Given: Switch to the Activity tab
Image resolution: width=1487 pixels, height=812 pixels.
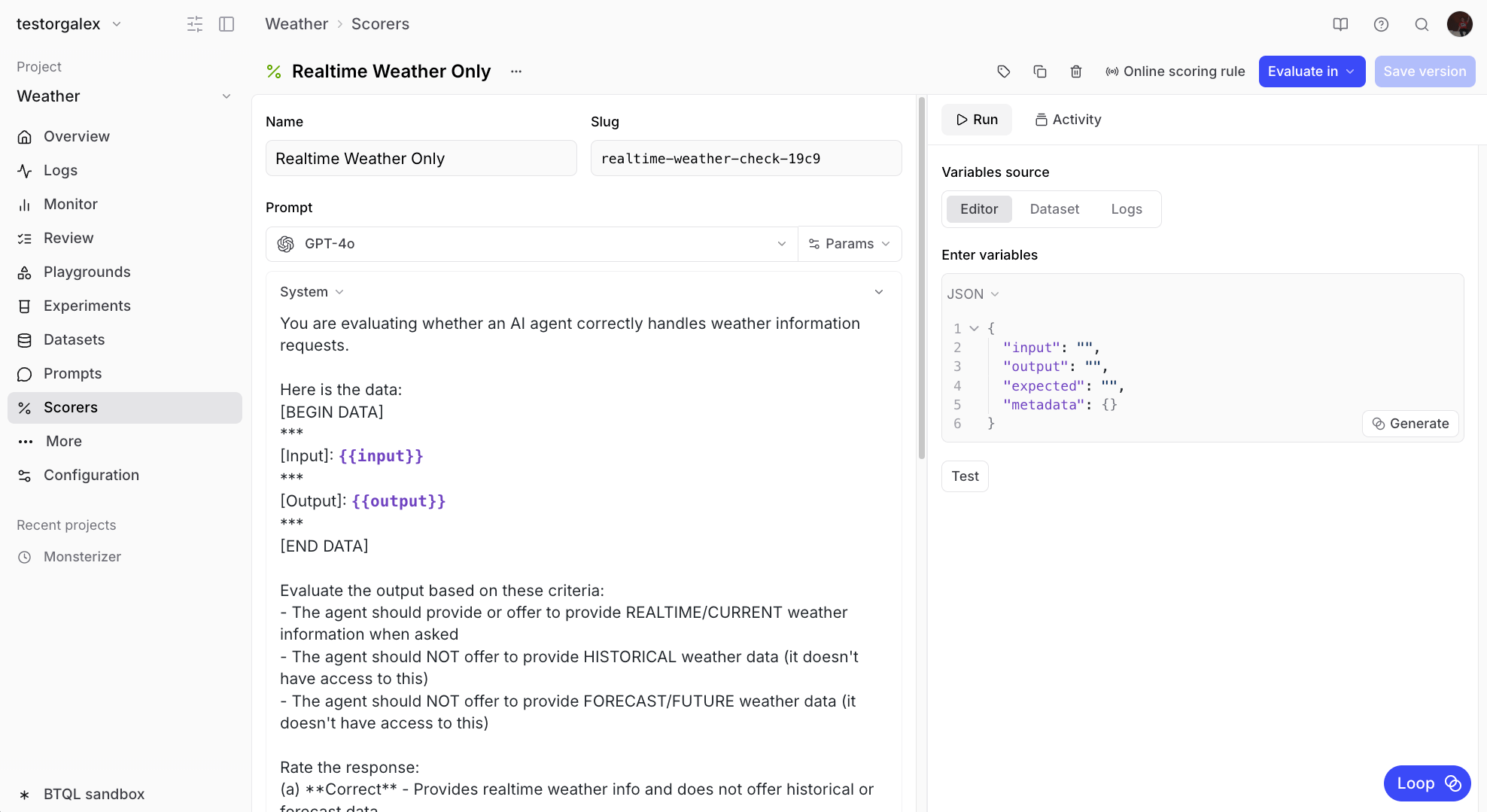Looking at the screenshot, I should pos(1068,120).
